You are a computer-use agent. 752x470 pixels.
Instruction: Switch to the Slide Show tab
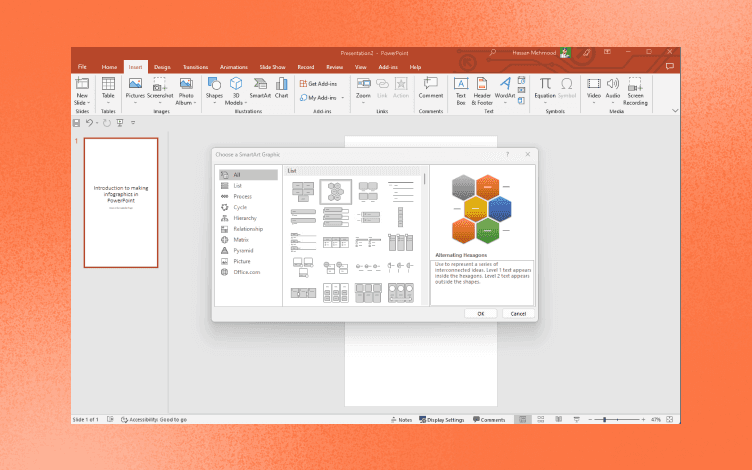(x=272, y=67)
